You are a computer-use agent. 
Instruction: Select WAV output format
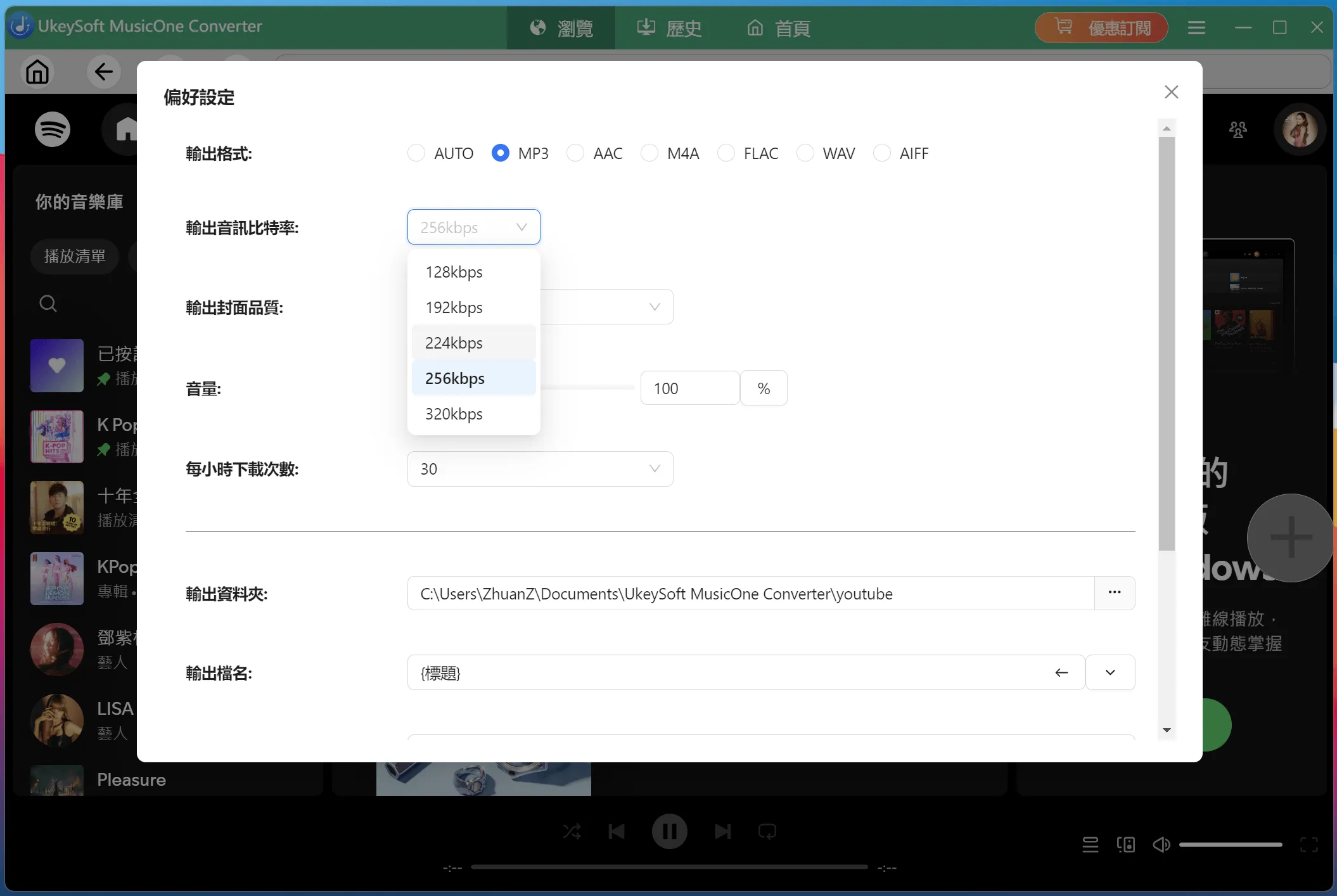(x=826, y=153)
